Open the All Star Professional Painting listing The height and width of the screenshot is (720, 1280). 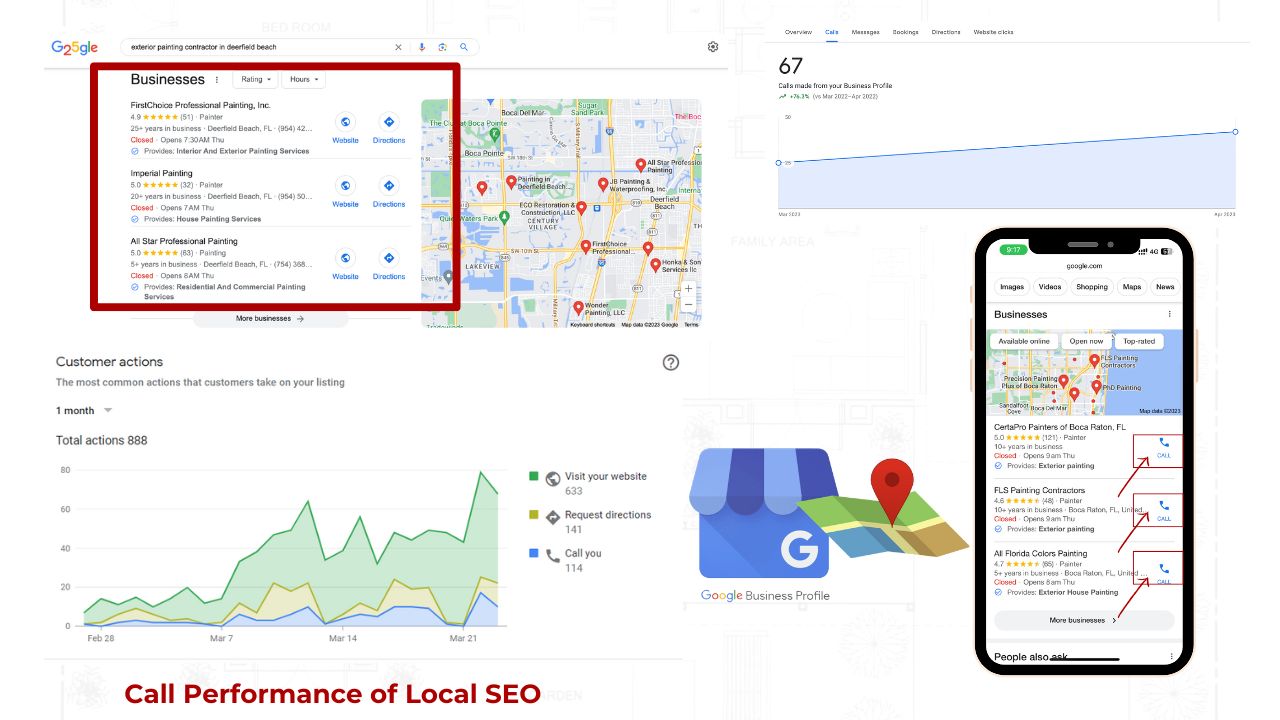click(x=184, y=241)
